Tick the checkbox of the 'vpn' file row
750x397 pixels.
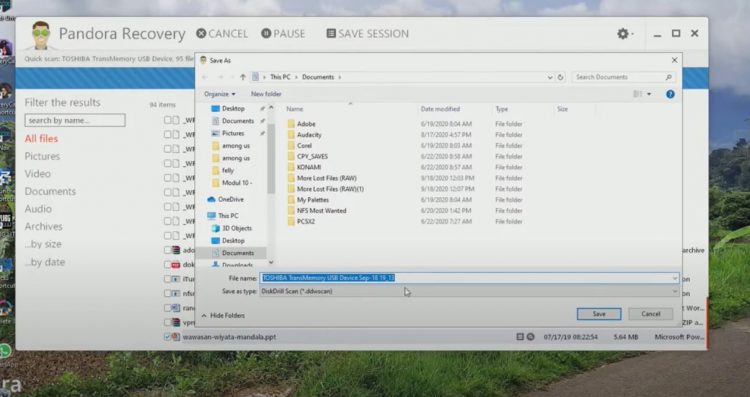pos(167,322)
